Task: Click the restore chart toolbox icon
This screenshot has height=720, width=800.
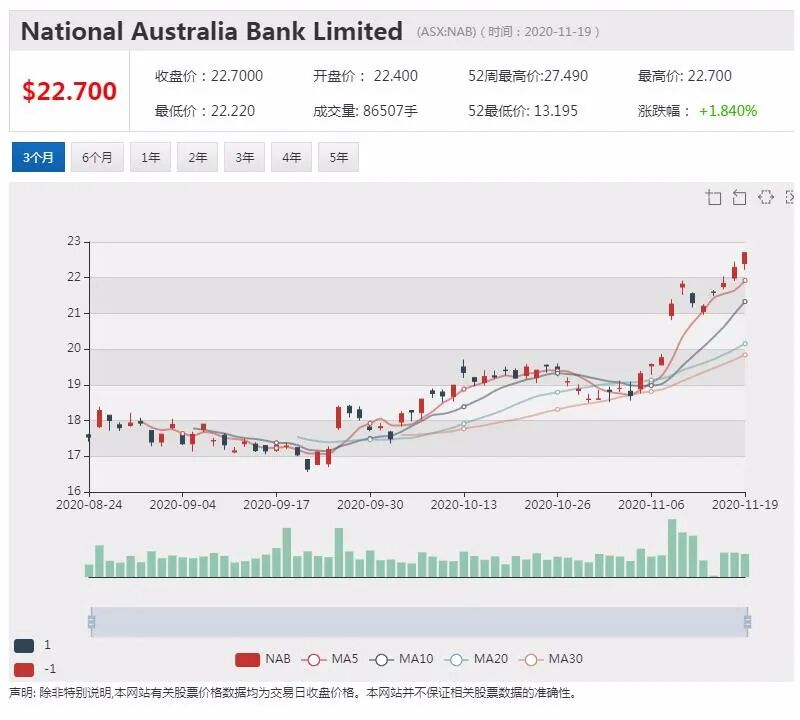Action: (x=765, y=197)
